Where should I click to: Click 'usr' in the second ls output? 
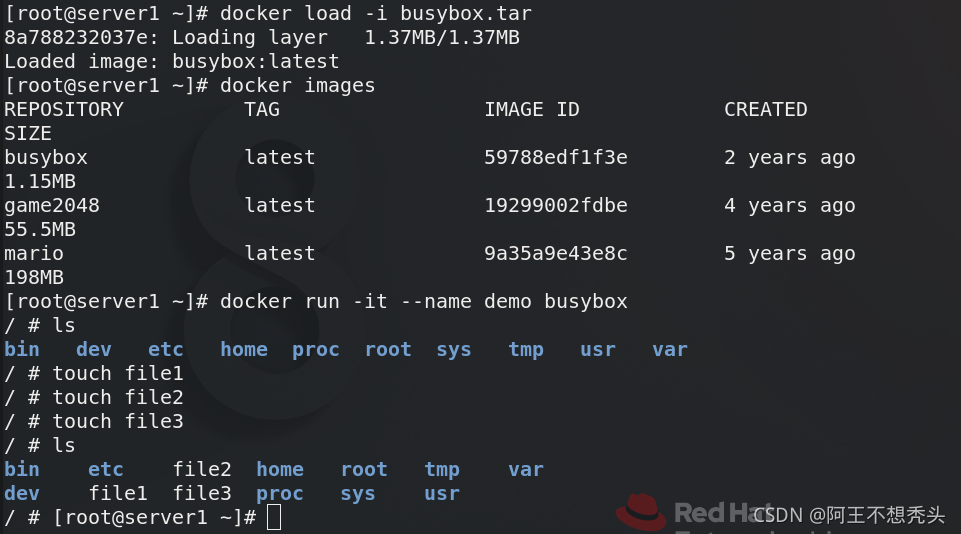[x=442, y=494]
